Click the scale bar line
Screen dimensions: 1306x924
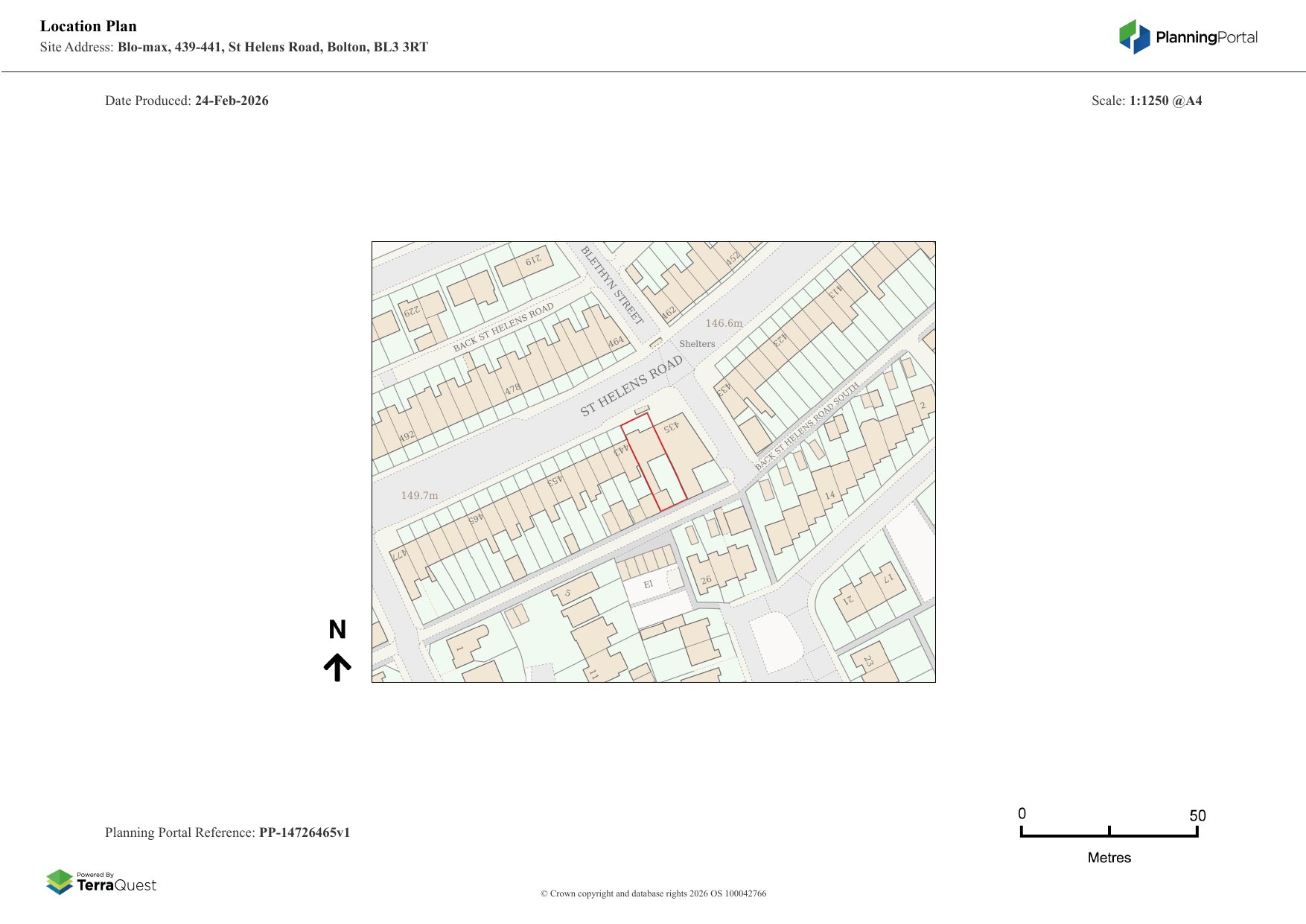pyautogui.click(x=1109, y=835)
